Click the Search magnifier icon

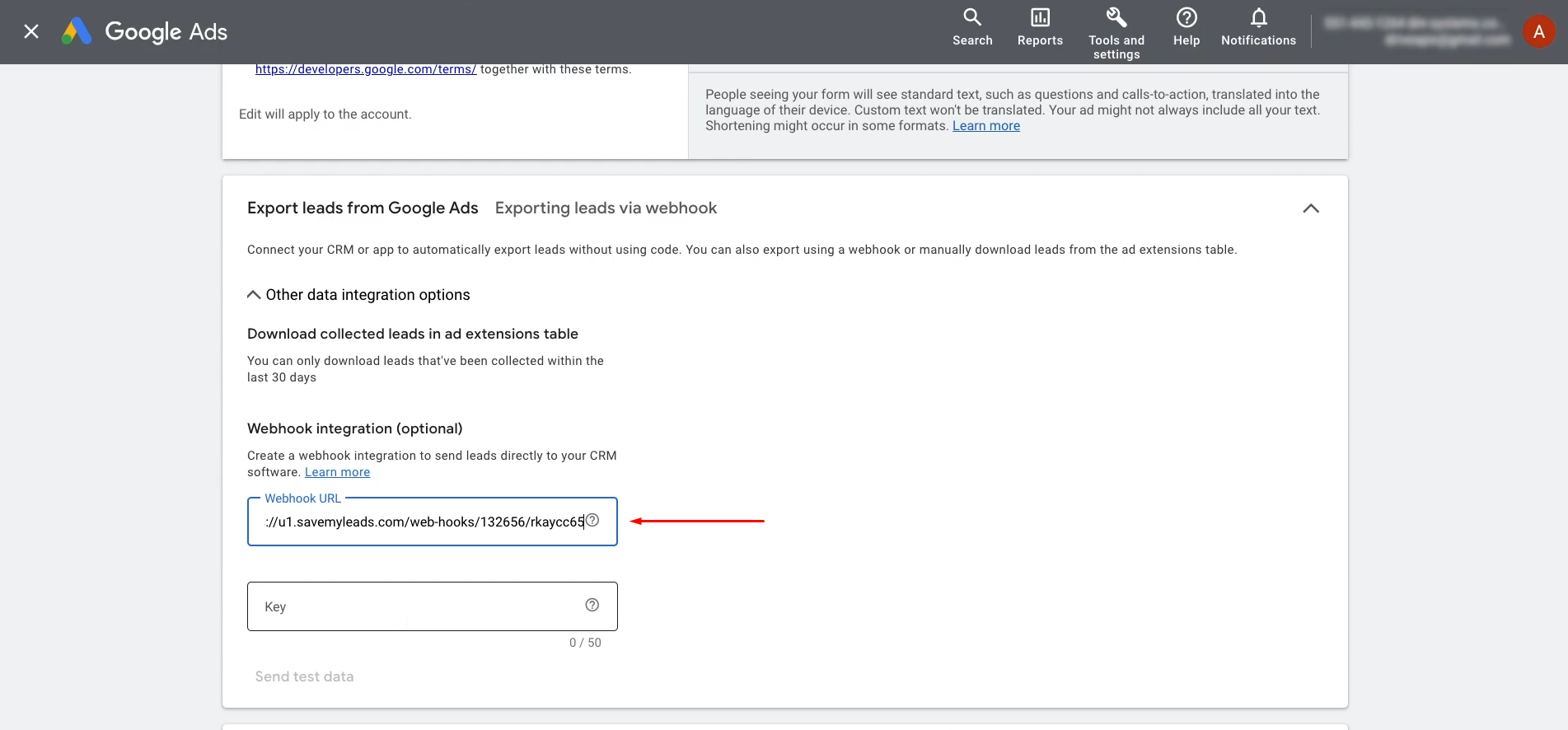972,17
